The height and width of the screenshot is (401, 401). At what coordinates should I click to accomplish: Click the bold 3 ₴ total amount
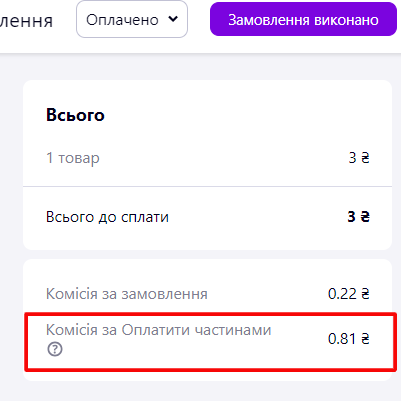point(358,217)
